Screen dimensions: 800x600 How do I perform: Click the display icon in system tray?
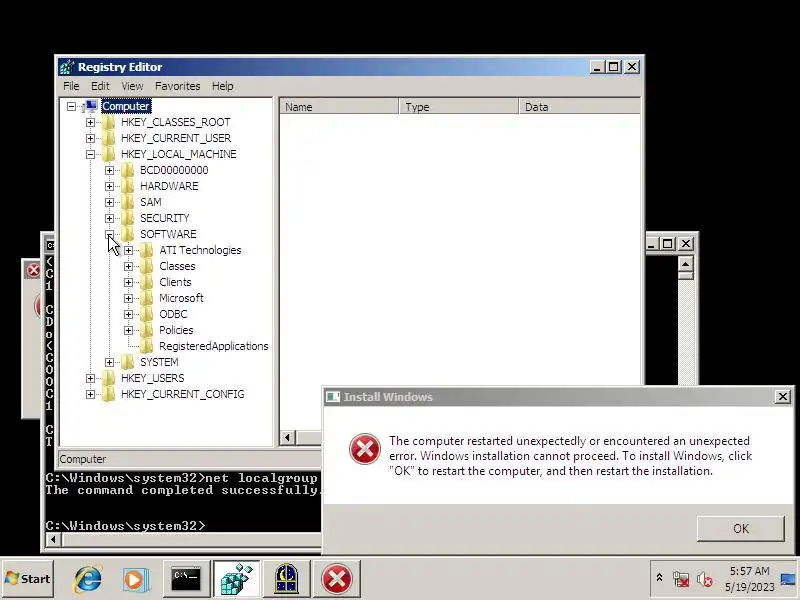coord(788,579)
